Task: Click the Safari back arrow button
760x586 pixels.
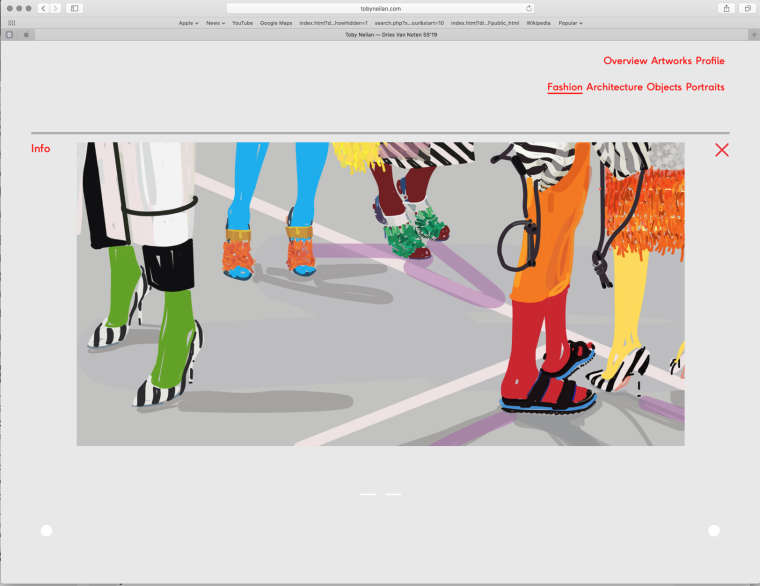Action: [x=43, y=8]
